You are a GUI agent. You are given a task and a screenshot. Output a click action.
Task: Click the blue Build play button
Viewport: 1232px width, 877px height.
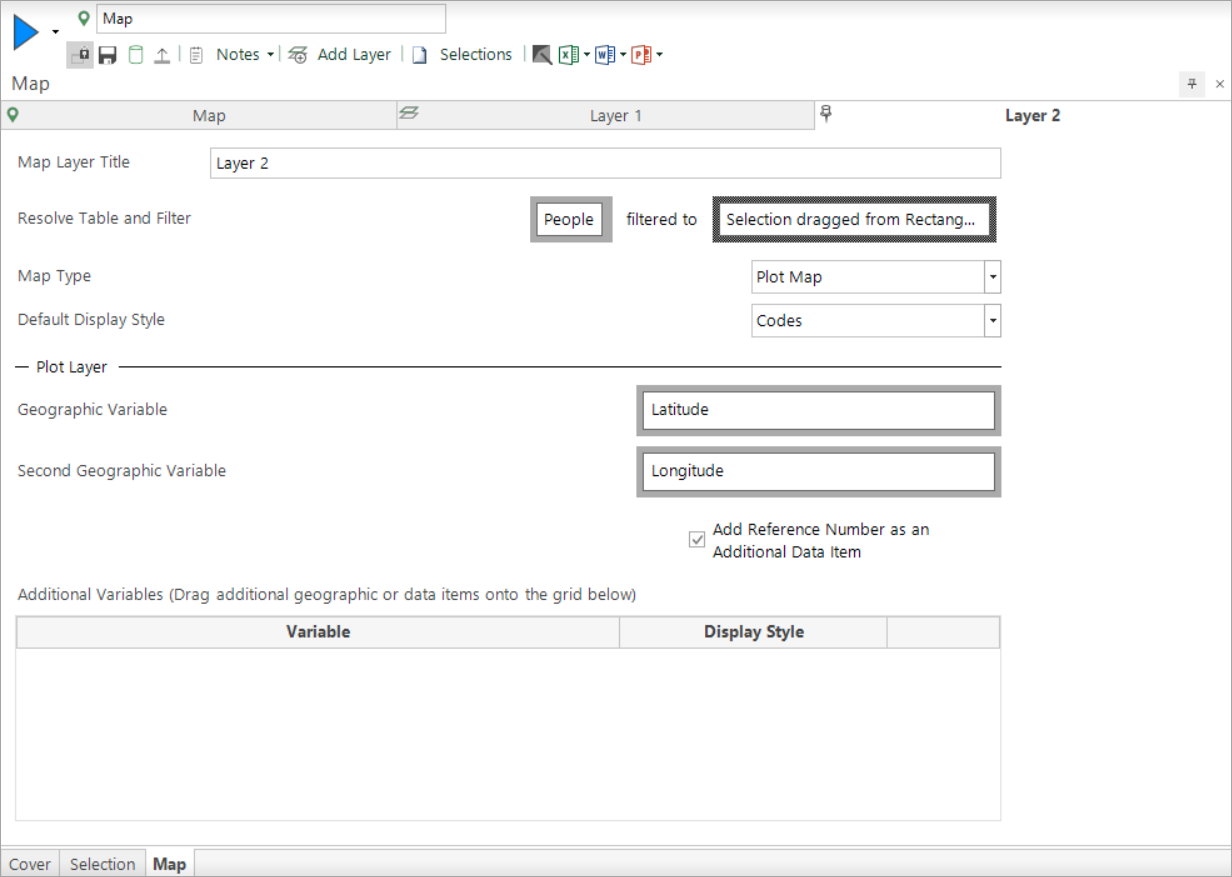pyautogui.click(x=25, y=33)
